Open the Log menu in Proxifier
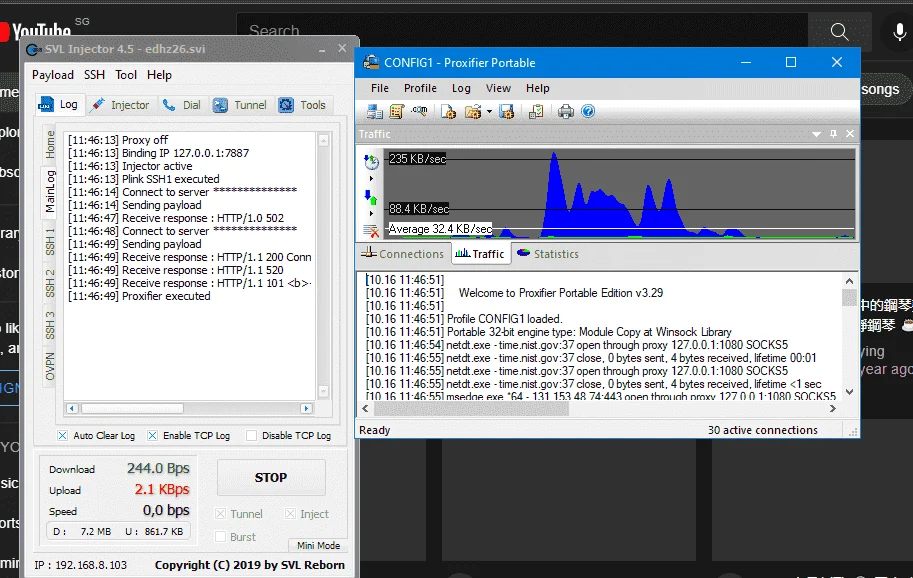The image size is (913, 578). click(461, 88)
